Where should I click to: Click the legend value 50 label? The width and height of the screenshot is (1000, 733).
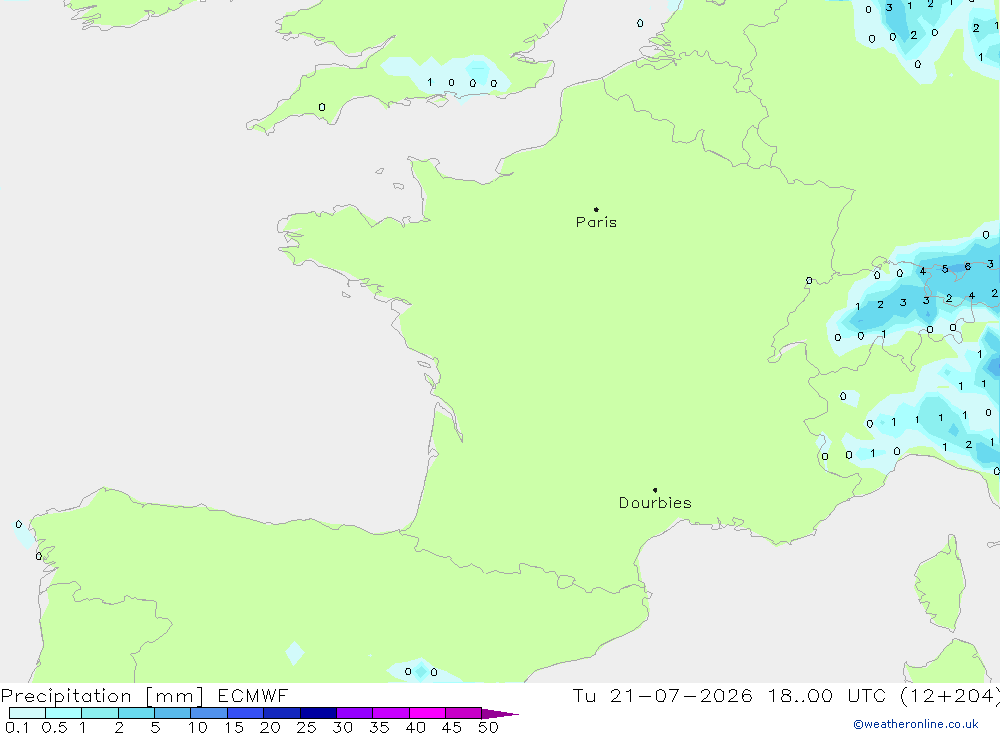(488, 727)
